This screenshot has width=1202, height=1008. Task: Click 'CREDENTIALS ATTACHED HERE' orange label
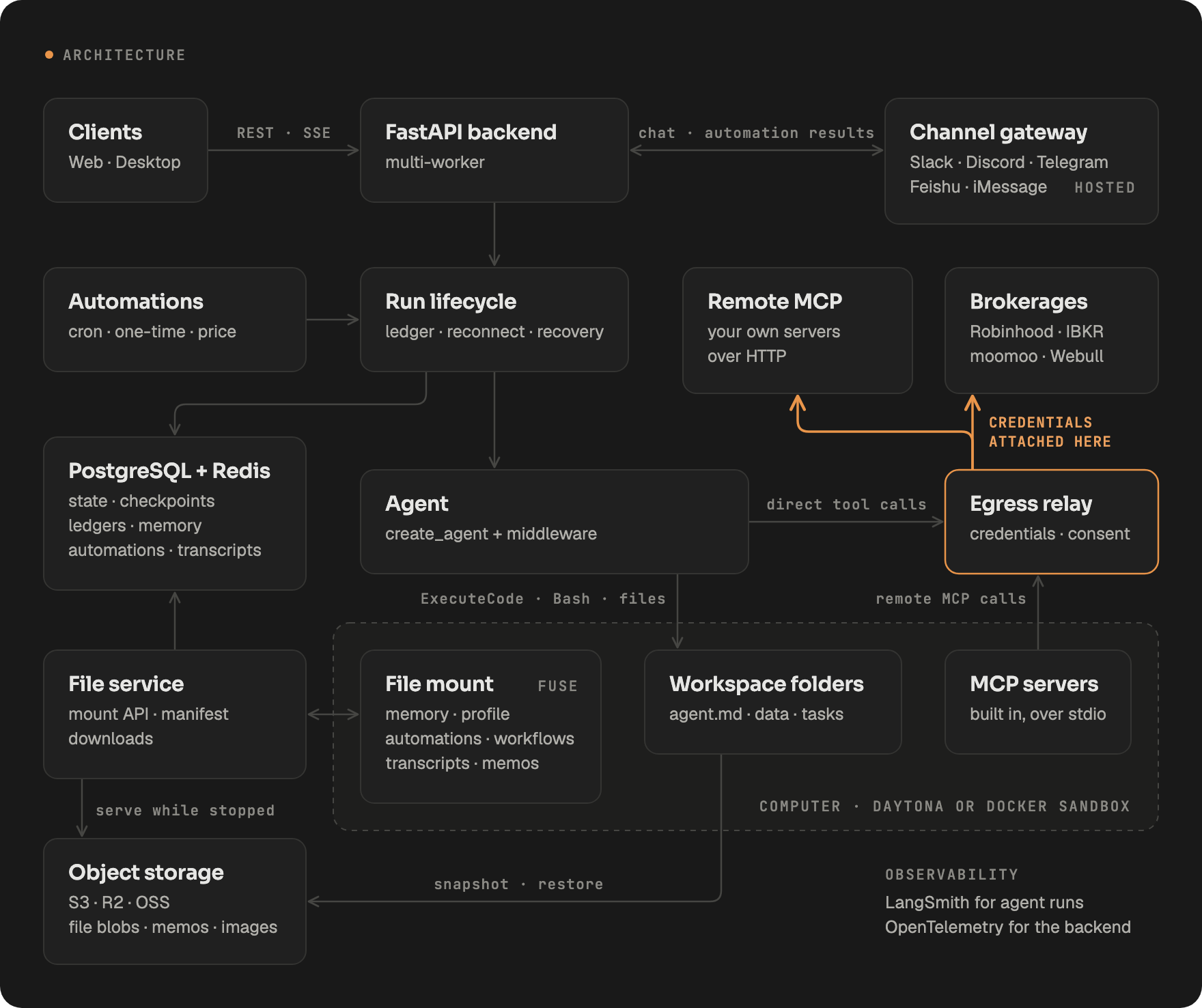point(1050,432)
